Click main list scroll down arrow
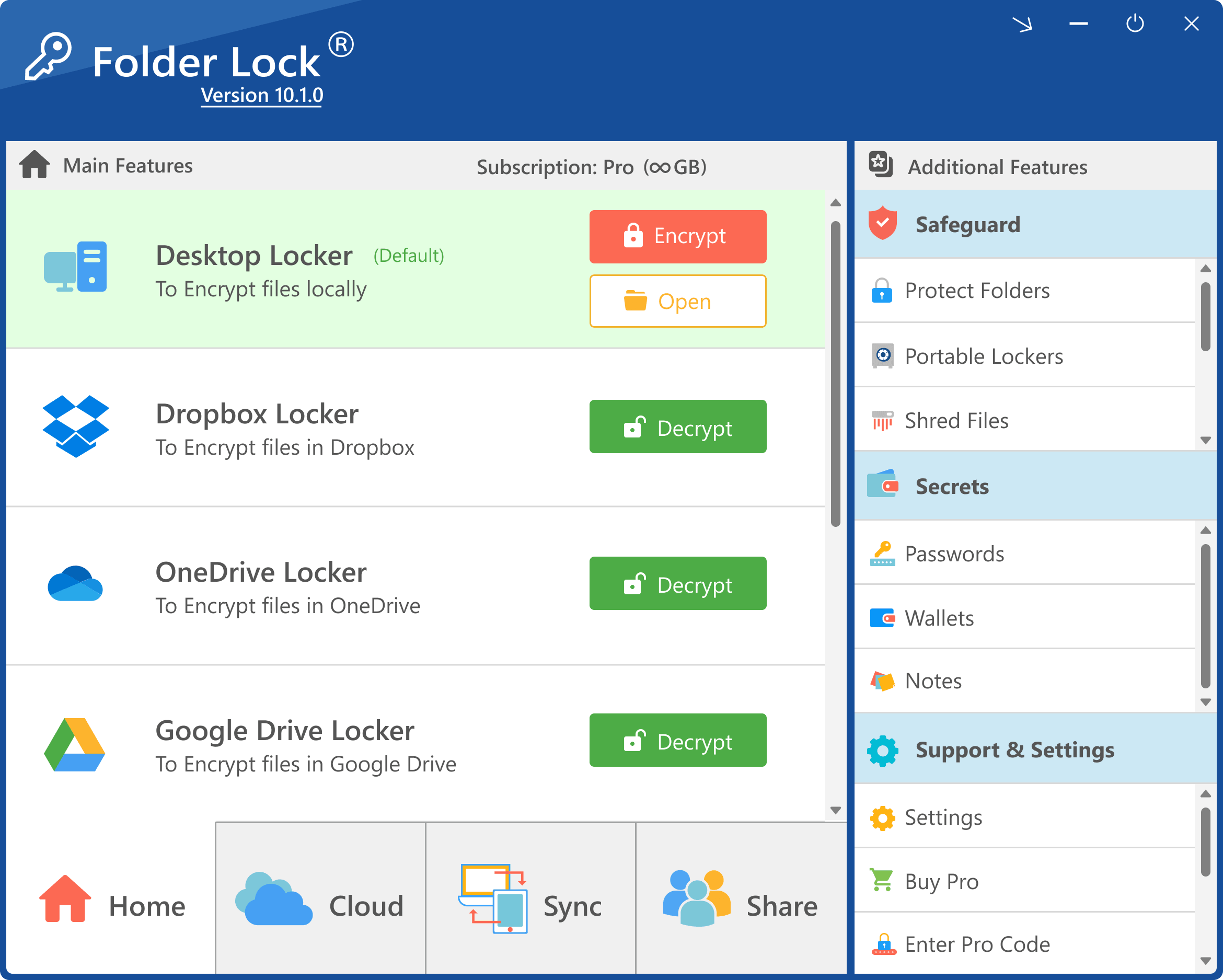Screen dimensions: 1223x980 point(836,810)
